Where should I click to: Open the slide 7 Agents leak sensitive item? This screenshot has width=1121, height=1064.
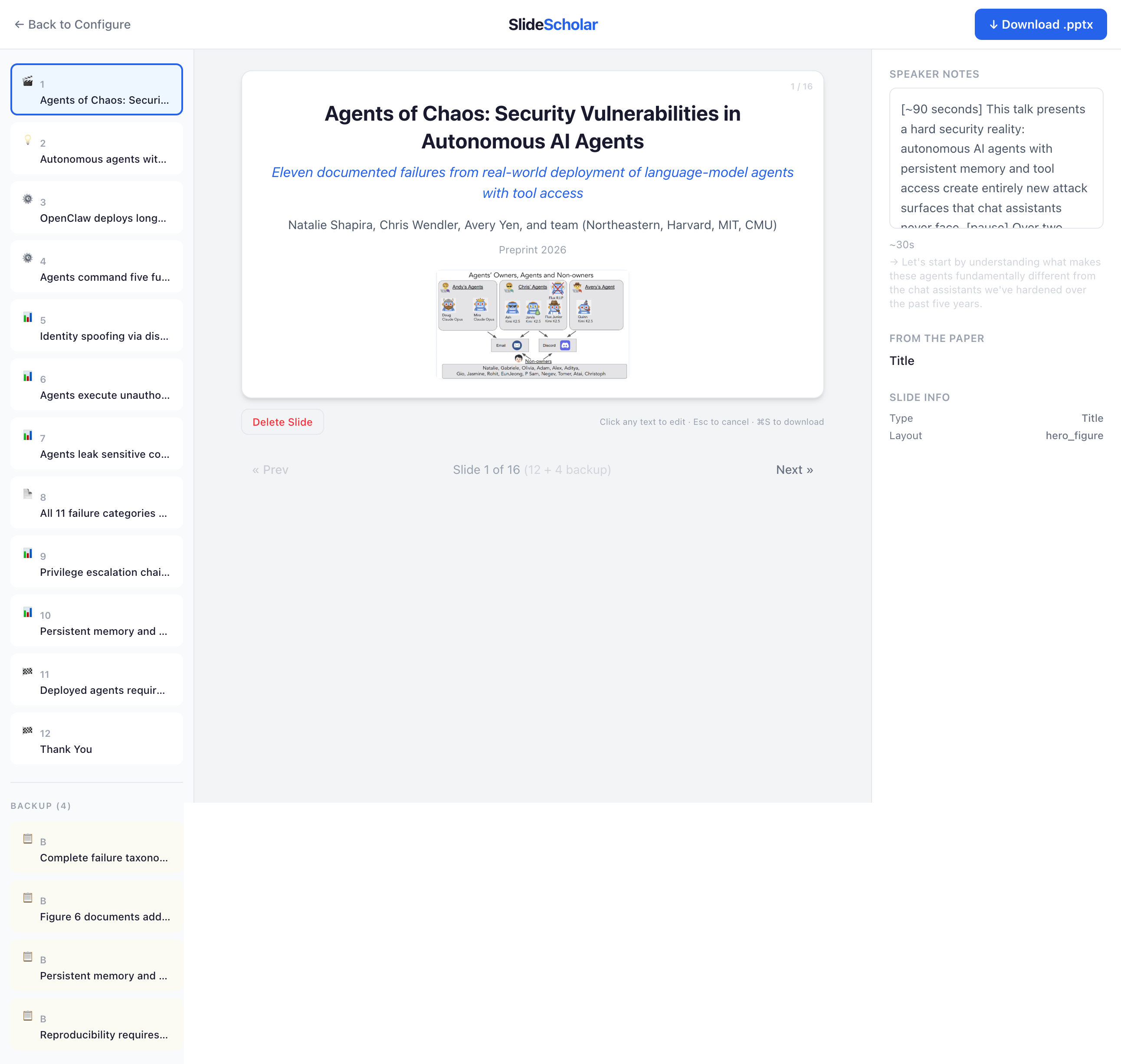96,444
